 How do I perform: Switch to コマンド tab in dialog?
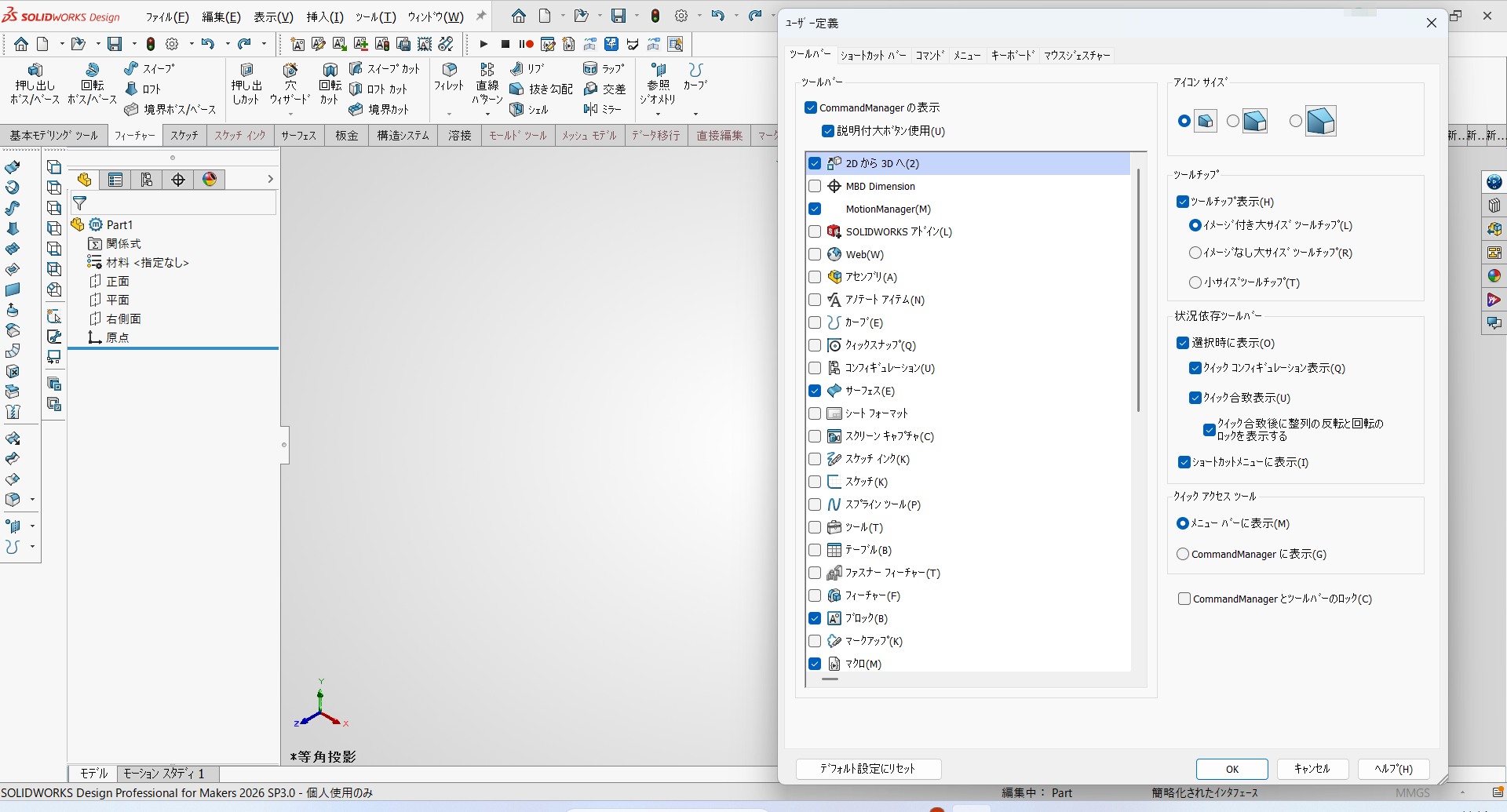(930, 56)
